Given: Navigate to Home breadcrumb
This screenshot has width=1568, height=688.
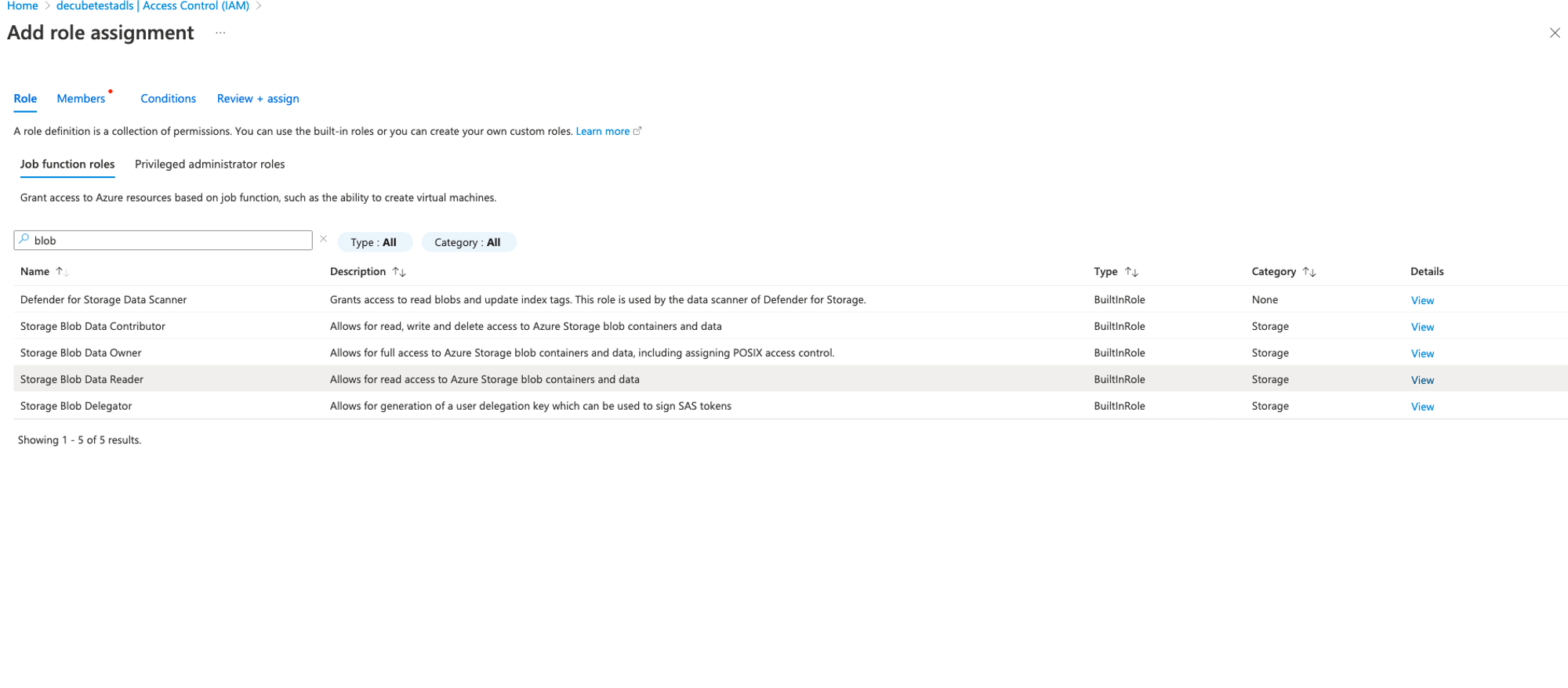Looking at the screenshot, I should pyautogui.click(x=22, y=6).
